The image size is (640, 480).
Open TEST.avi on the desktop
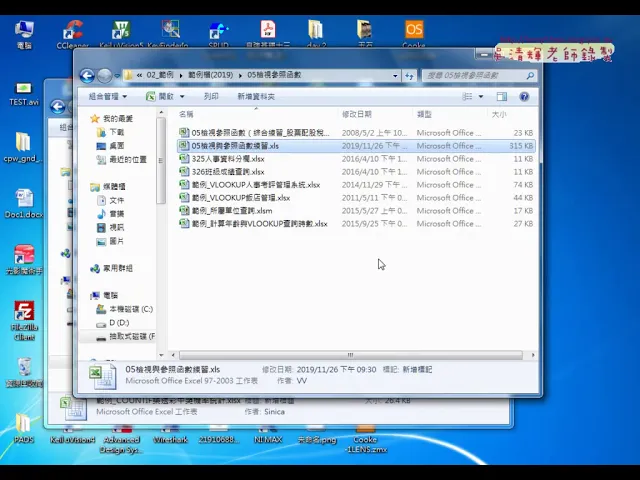pyautogui.click(x=24, y=94)
